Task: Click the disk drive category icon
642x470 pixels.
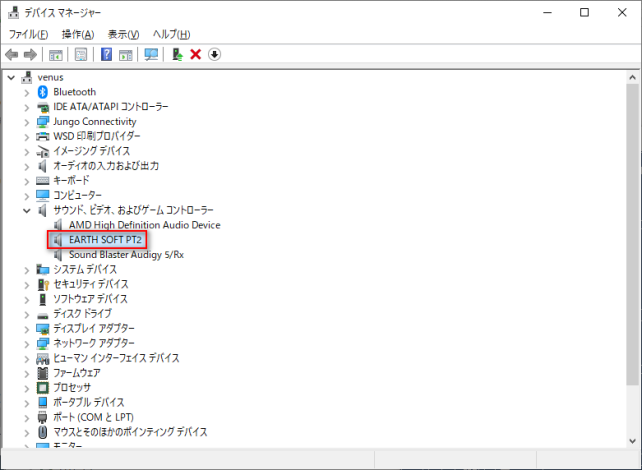Action: click(43, 316)
